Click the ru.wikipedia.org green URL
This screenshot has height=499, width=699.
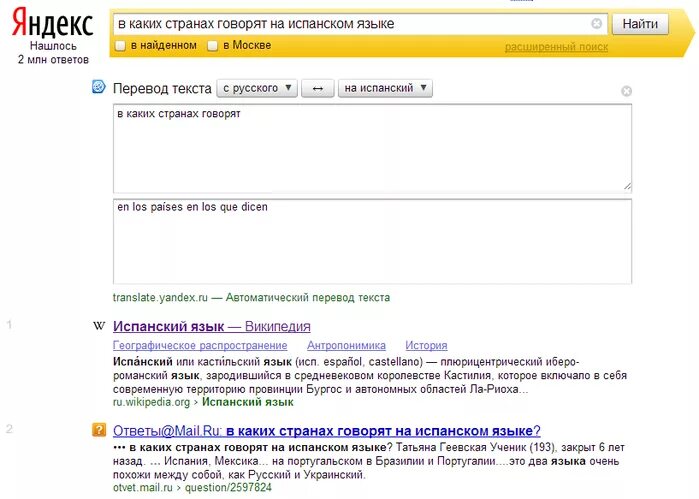coord(151,402)
